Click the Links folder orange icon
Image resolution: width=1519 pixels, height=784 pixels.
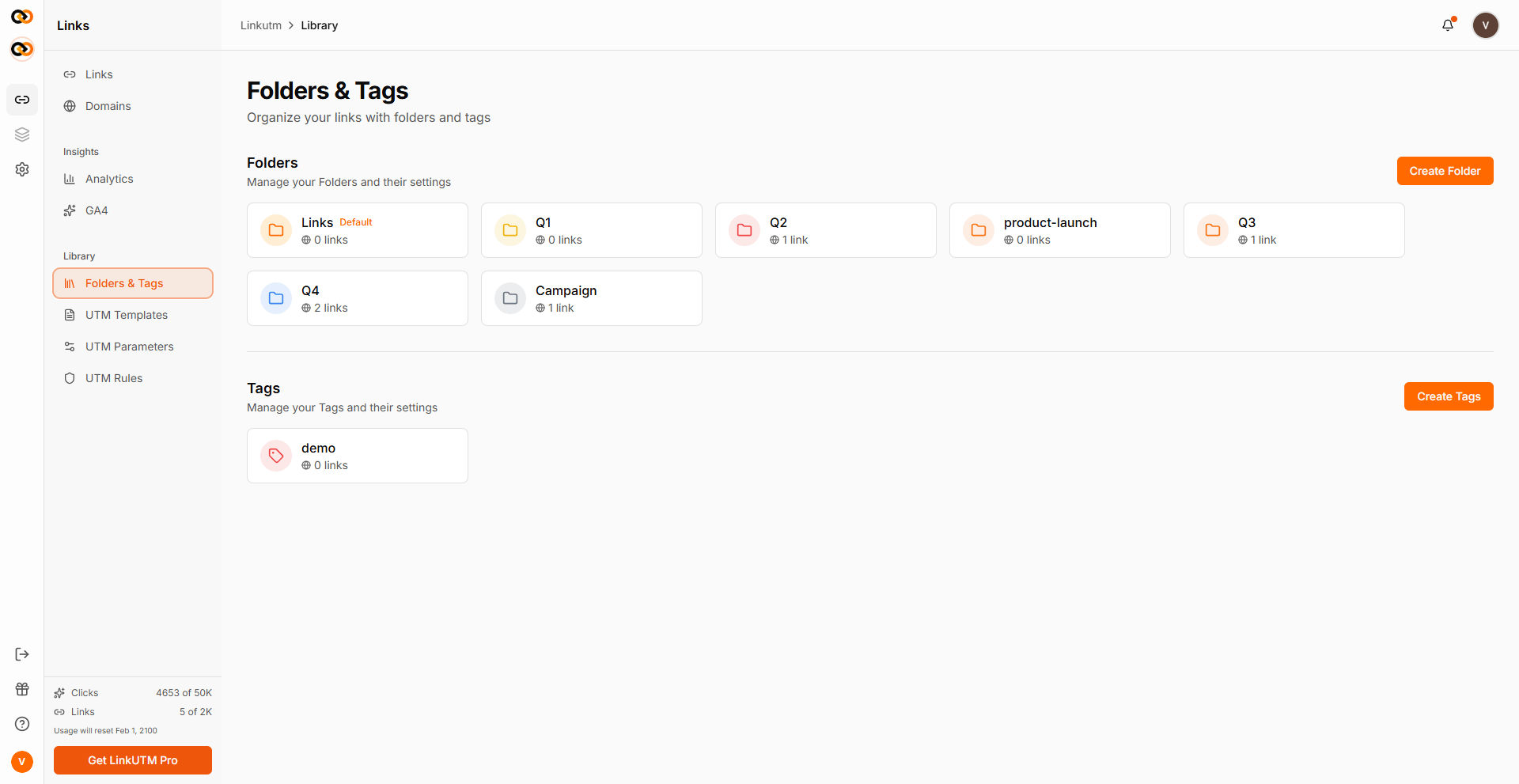point(276,230)
